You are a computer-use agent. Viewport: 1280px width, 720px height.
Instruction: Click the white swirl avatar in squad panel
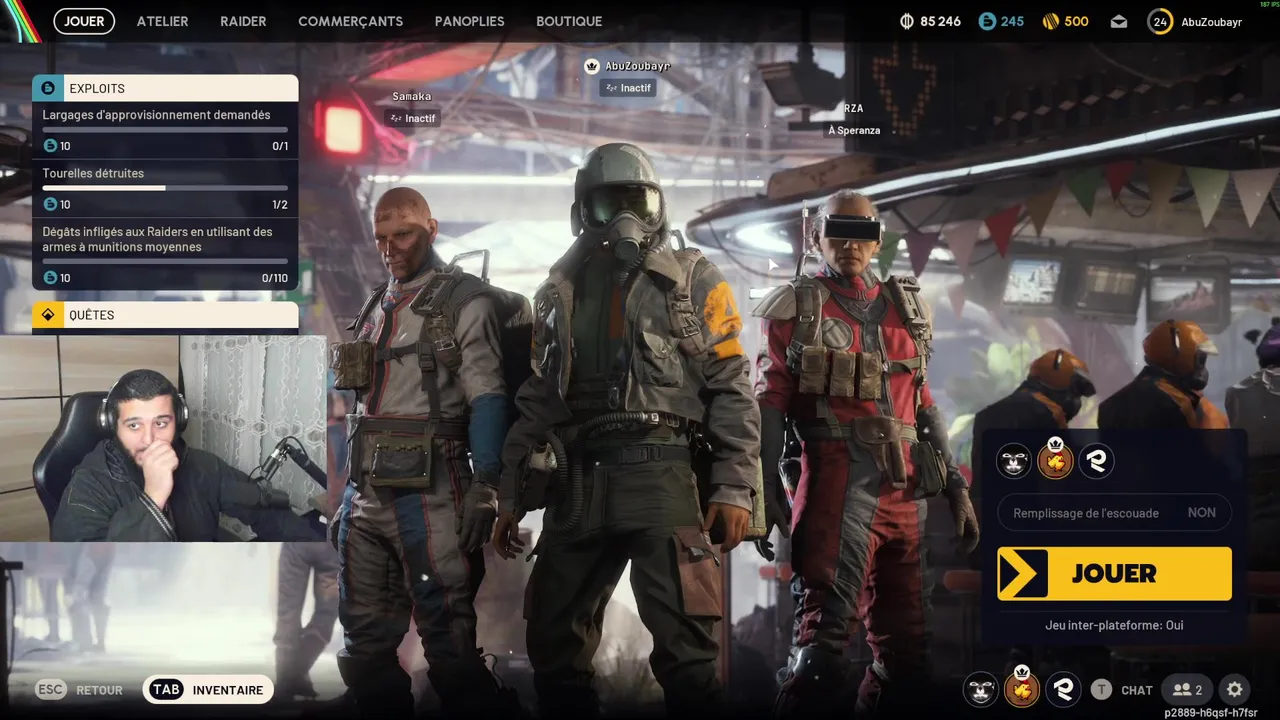[x=1097, y=461]
